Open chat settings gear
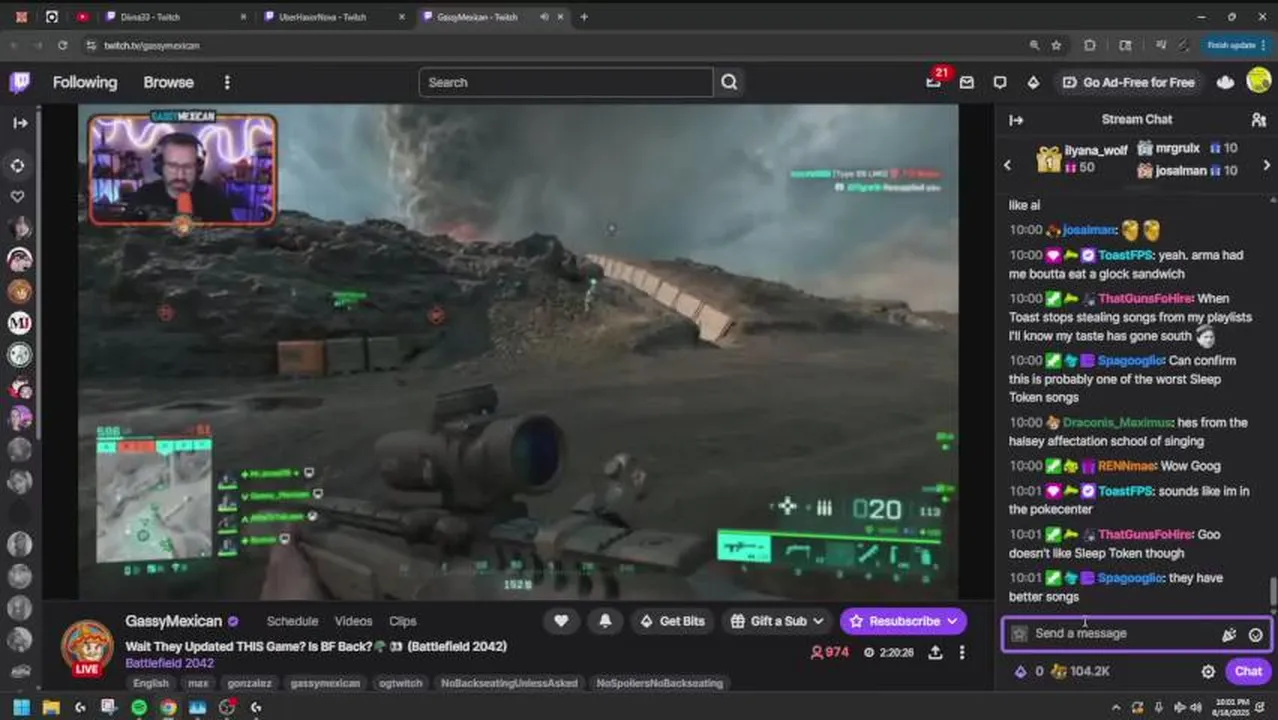 coord(1208,672)
